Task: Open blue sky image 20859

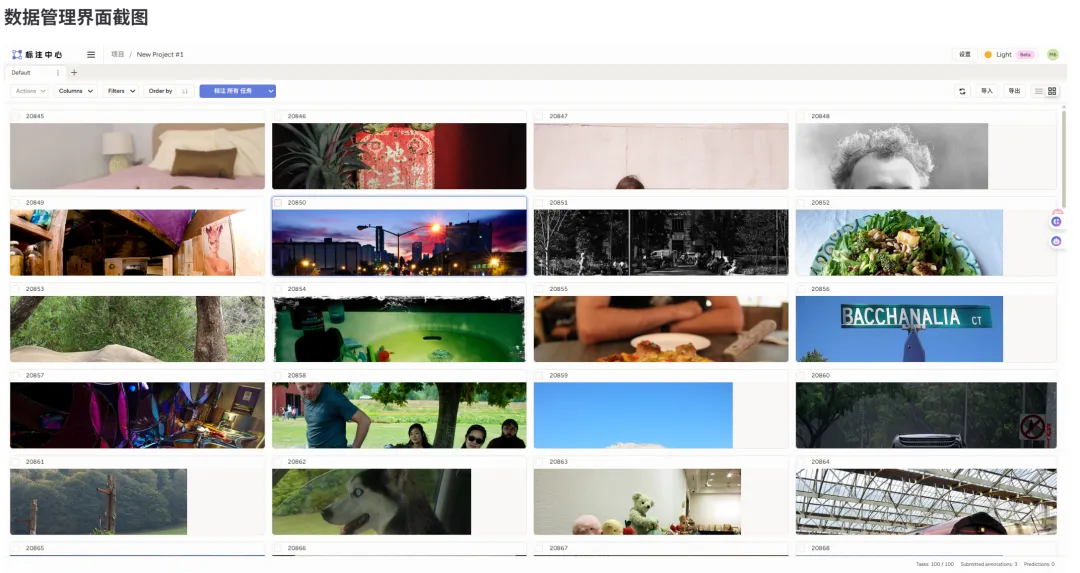Action: tap(633, 415)
